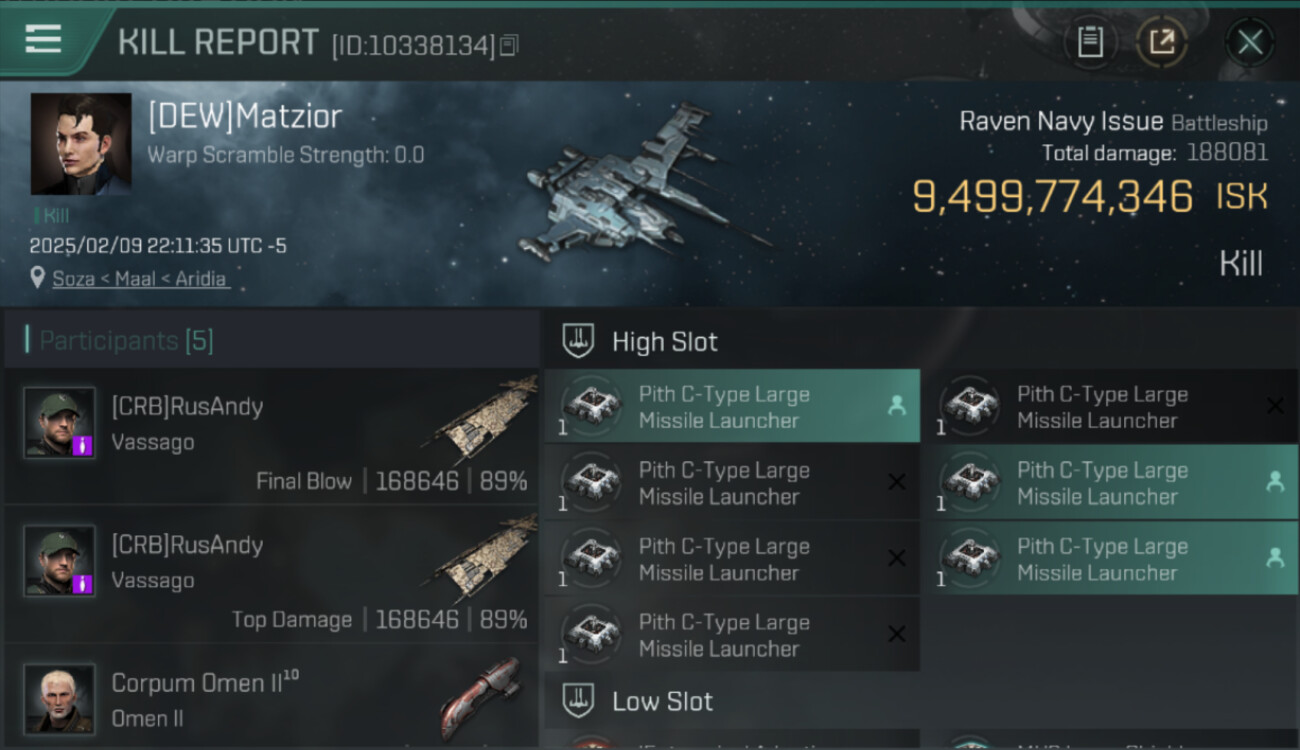This screenshot has width=1300, height=750.
Task: Open the Soza < Maal < Aridia location link
Action: point(140,279)
